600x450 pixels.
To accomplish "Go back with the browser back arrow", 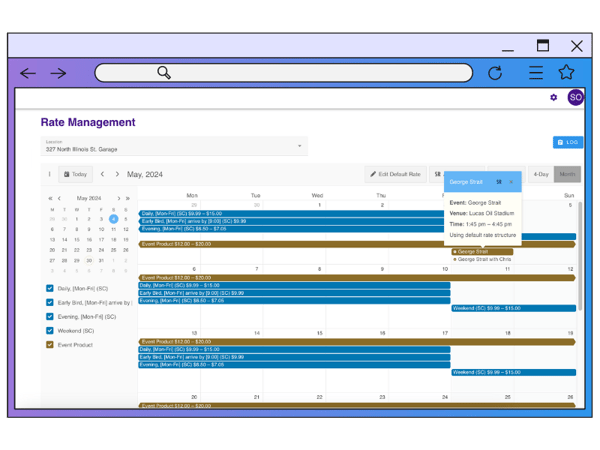I will pos(28,73).
